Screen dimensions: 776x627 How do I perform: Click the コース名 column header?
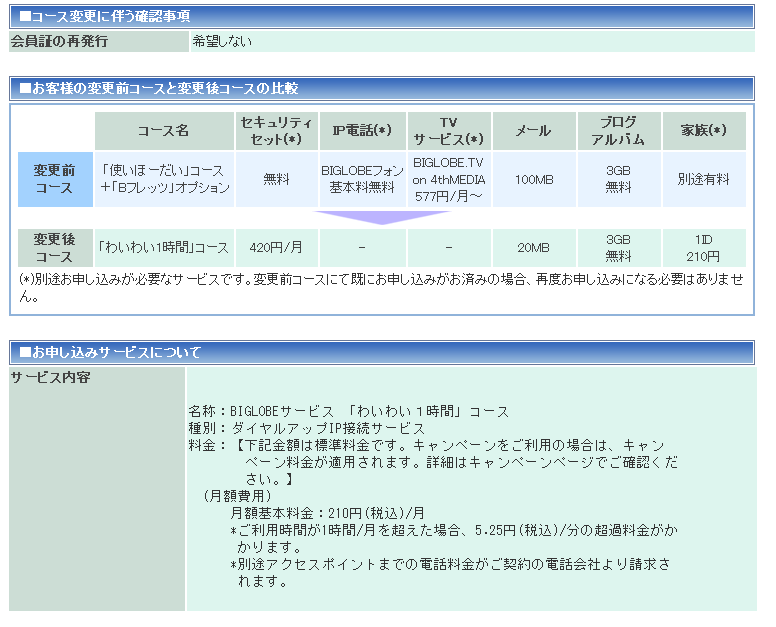pyautogui.click(x=164, y=131)
